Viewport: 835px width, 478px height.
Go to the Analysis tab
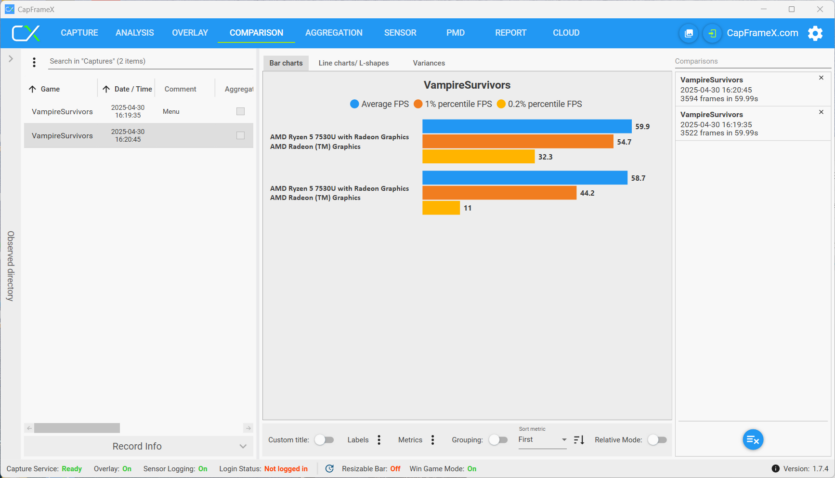134,33
